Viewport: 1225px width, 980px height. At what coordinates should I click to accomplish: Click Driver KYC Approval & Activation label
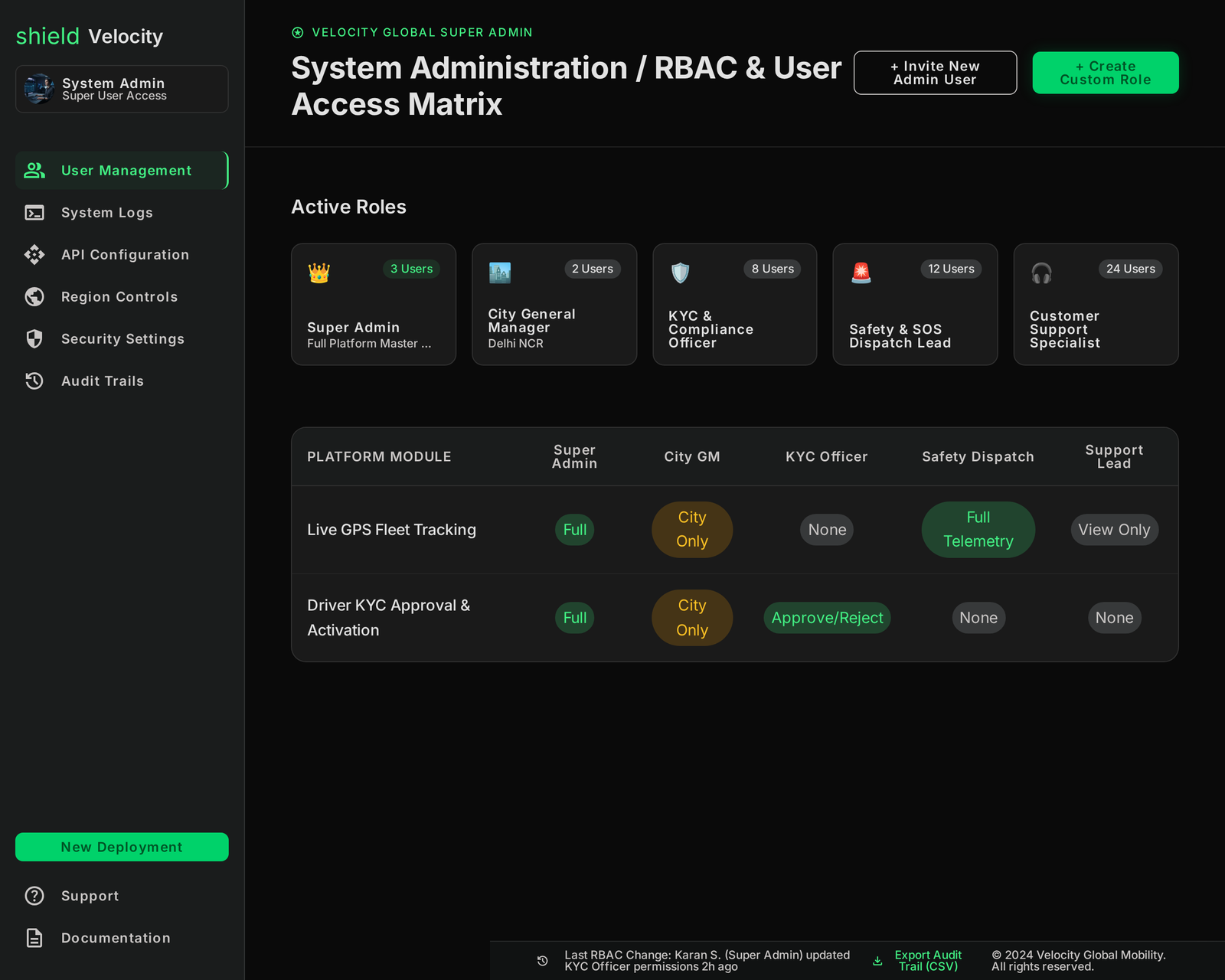point(389,618)
